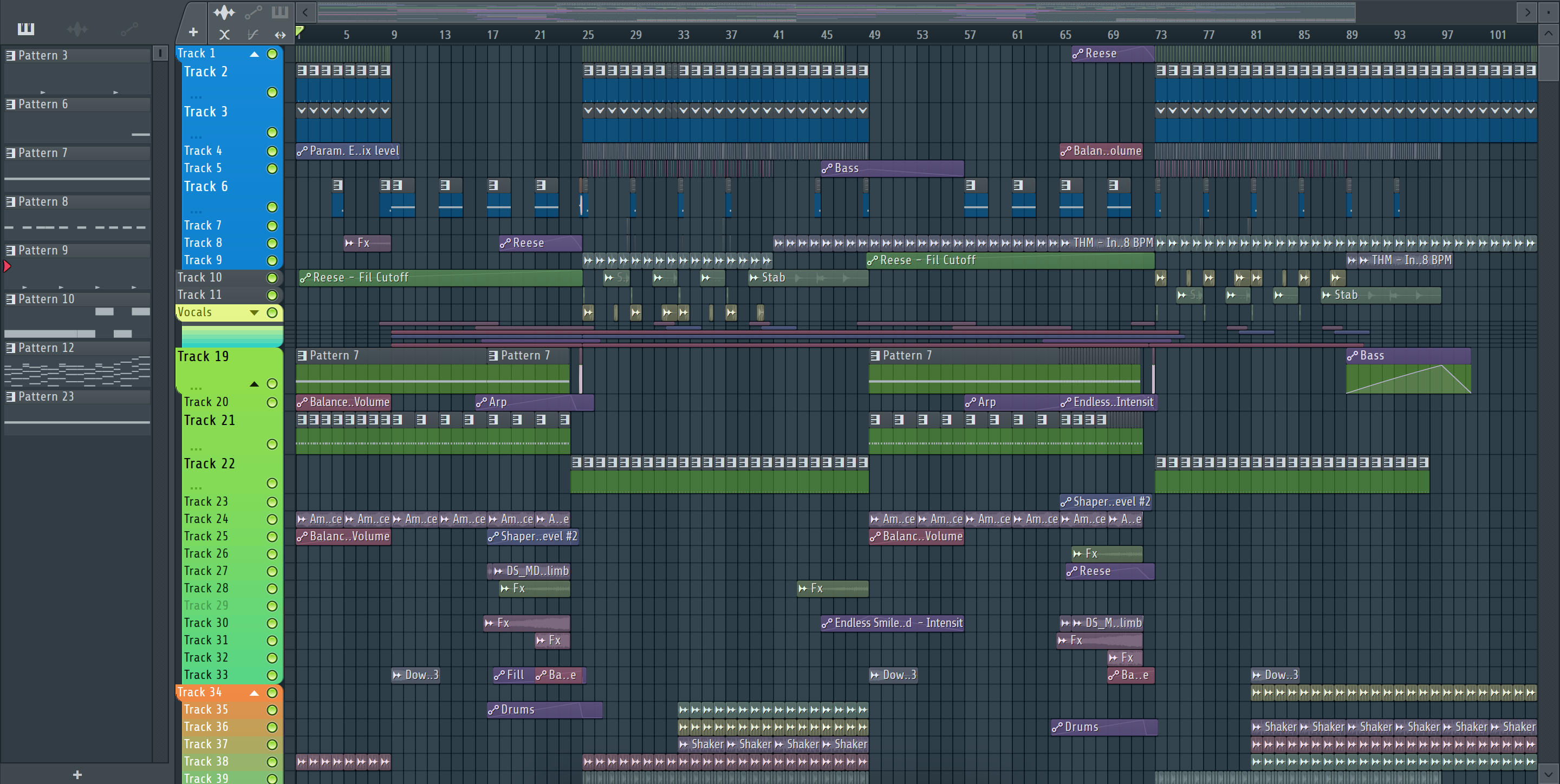This screenshot has height=784, width=1560.
Task: Show pattern clips in the picker panel
Action: 25,29
